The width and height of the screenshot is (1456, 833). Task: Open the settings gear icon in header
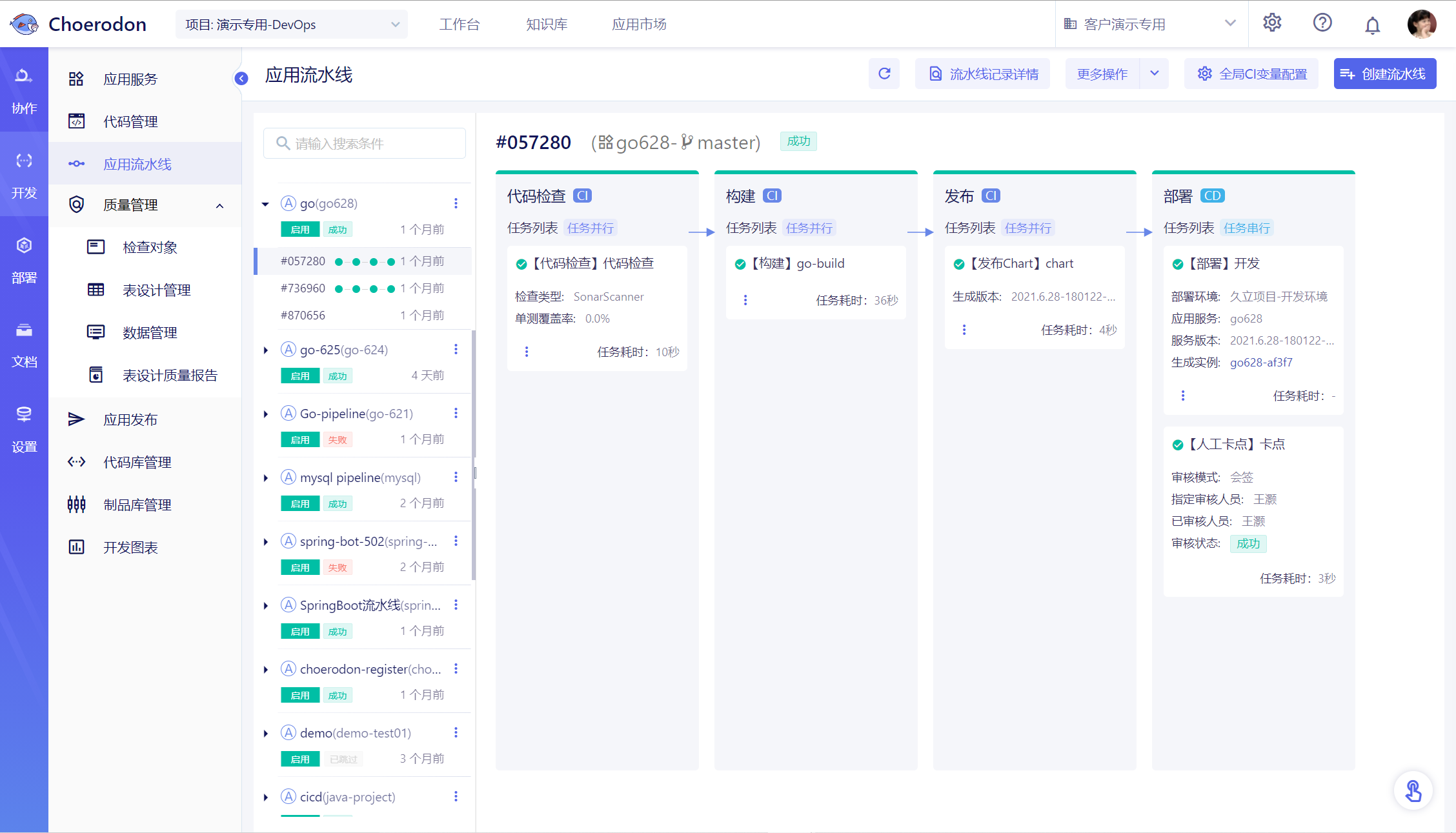click(x=1272, y=23)
